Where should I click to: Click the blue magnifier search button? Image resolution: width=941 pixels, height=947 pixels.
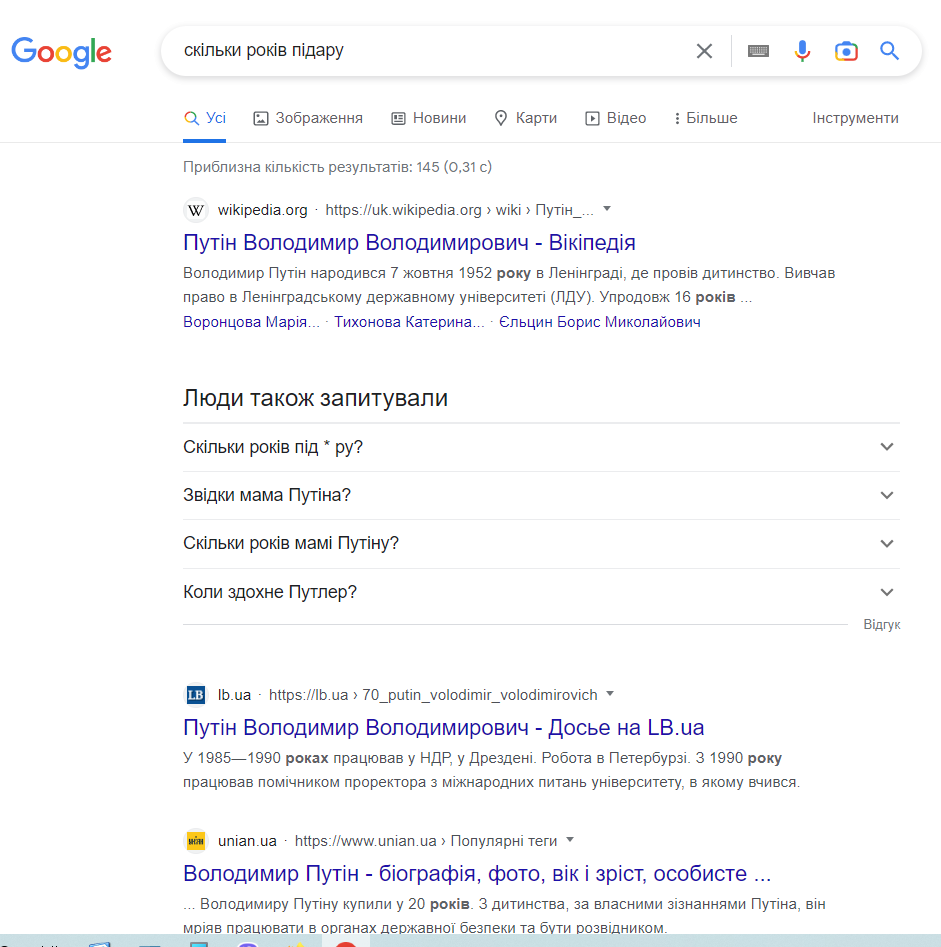pyautogui.click(x=889, y=51)
